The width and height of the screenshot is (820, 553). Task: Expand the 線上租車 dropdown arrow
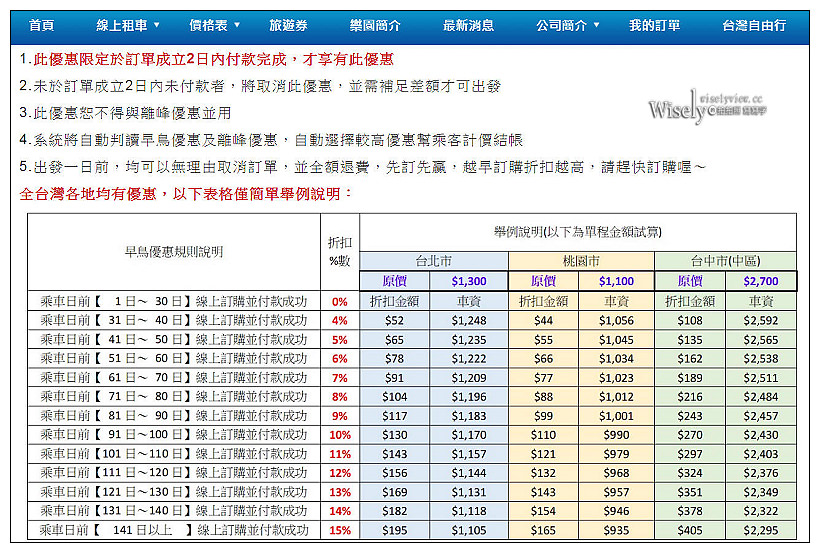156,25
